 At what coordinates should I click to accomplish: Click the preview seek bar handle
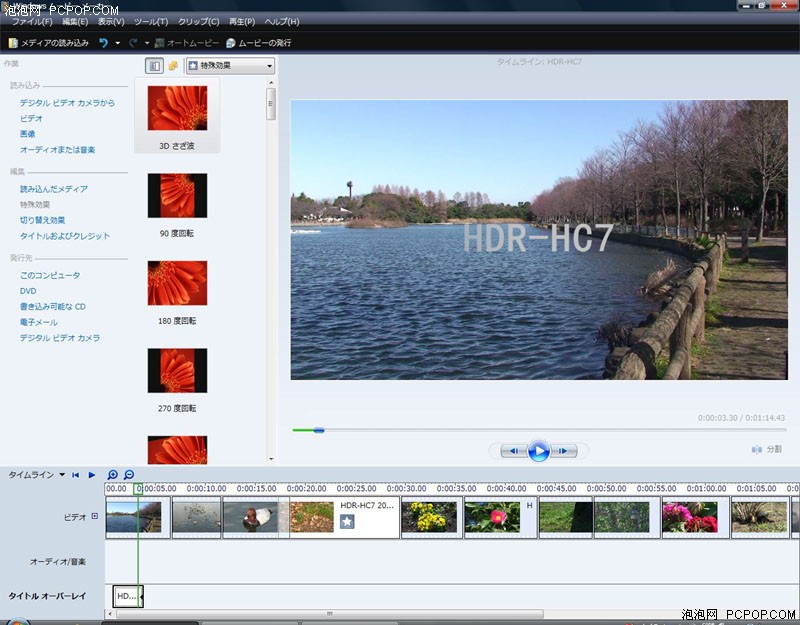(x=318, y=430)
